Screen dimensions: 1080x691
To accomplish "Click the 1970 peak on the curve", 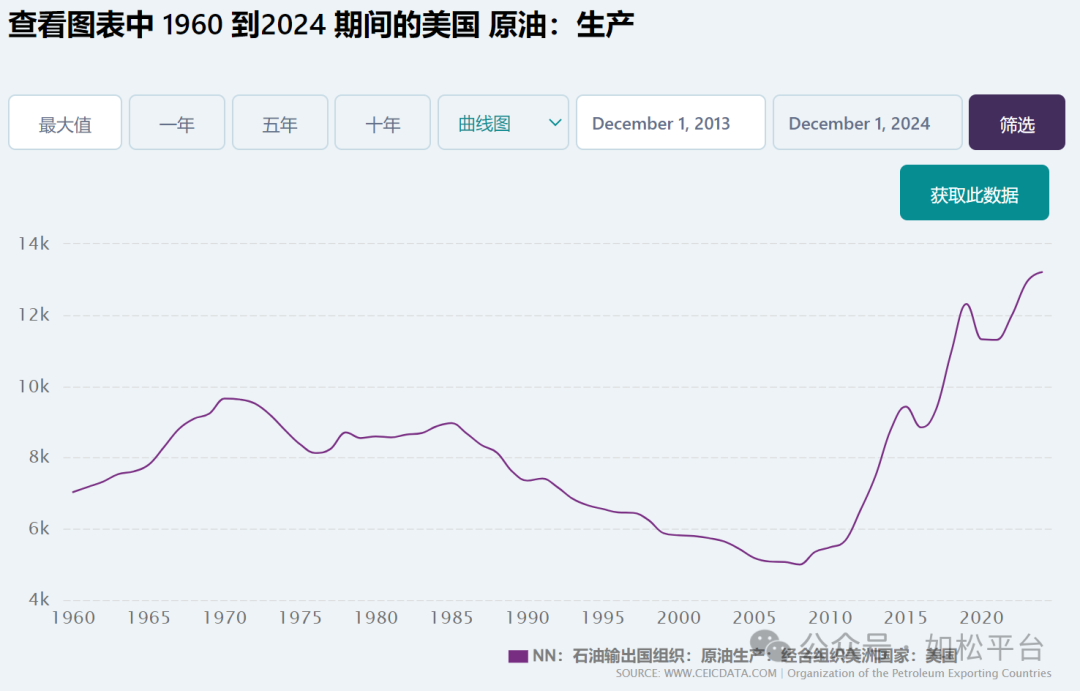I will point(226,398).
